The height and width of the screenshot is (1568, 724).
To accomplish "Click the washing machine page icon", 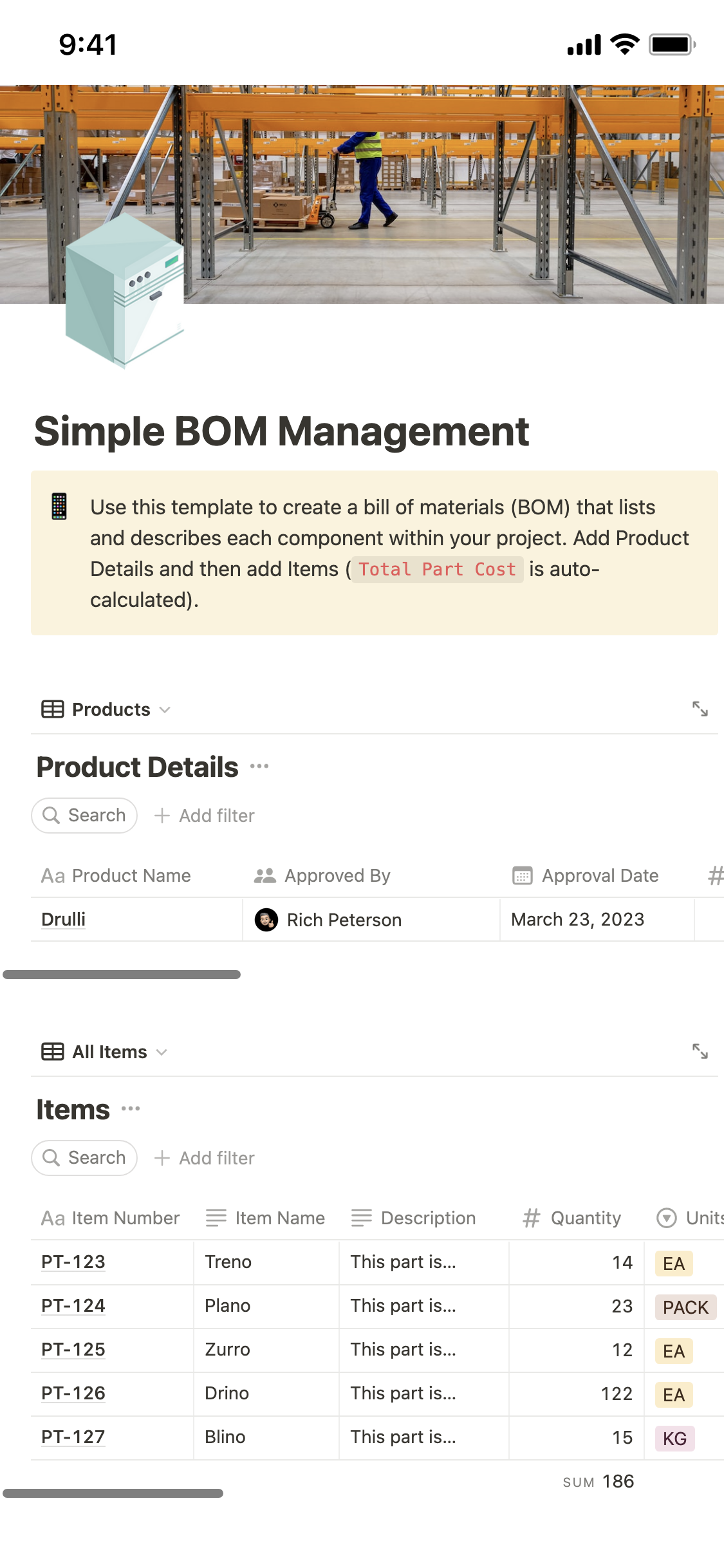I will point(124,290).
